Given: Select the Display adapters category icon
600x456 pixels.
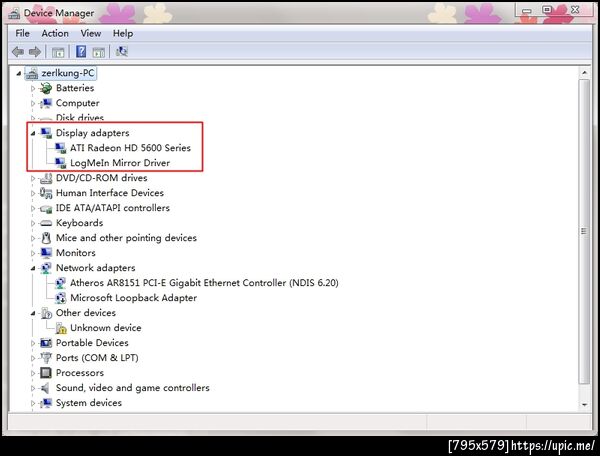Looking at the screenshot, I should coord(46,133).
